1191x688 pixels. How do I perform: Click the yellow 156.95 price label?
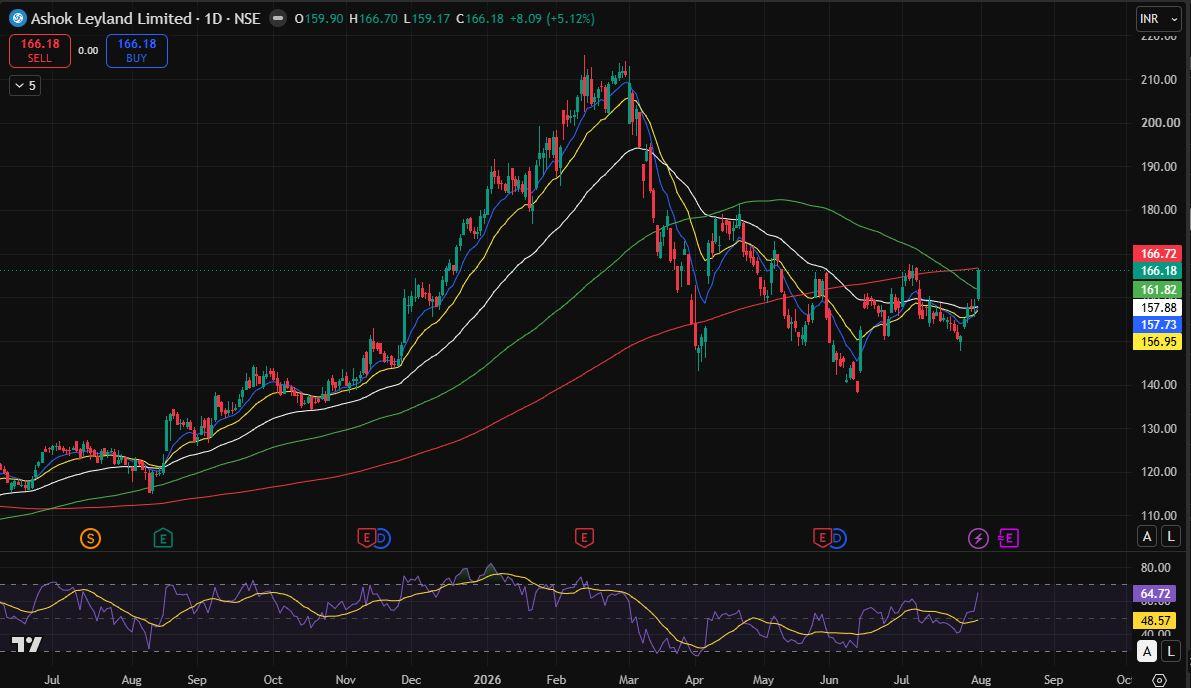click(1158, 342)
